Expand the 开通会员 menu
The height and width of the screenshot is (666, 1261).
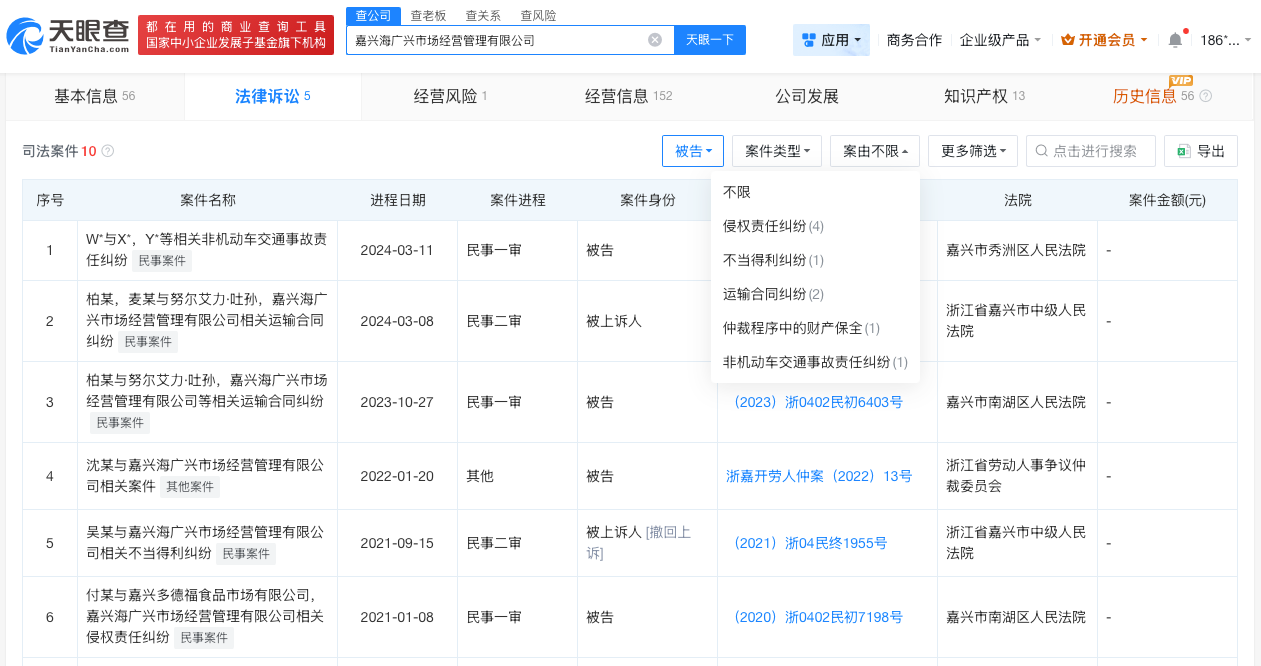click(1104, 40)
